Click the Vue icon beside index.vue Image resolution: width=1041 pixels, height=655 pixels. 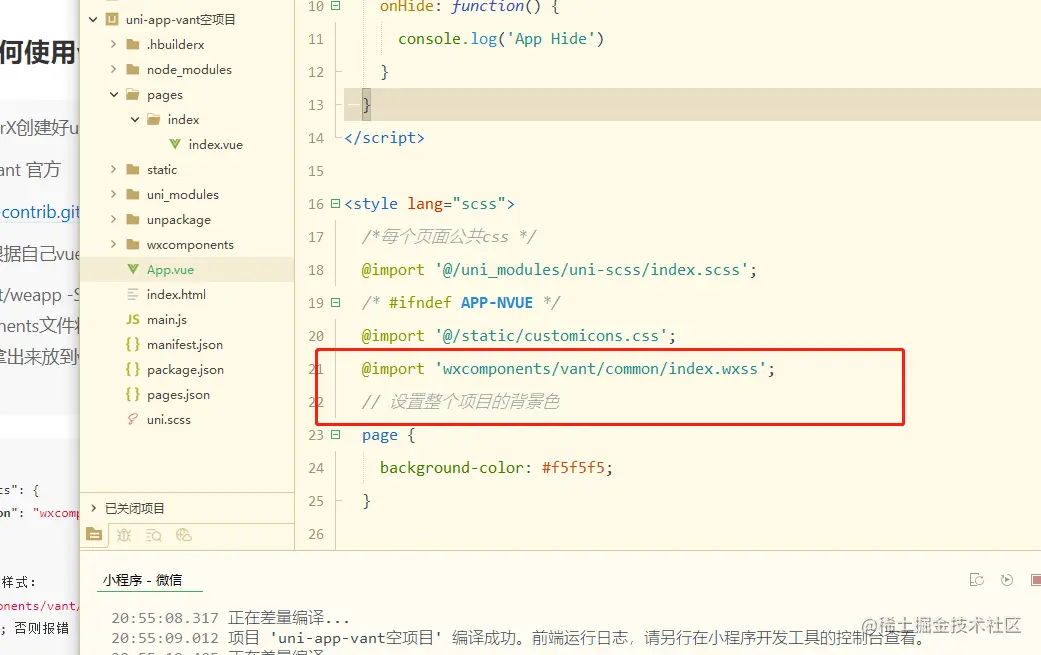(175, 144)
